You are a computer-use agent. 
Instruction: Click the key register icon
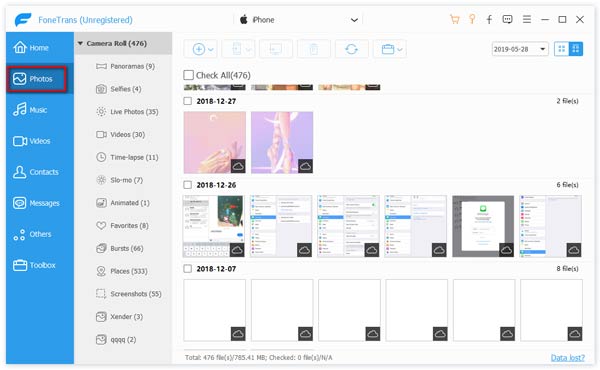(472, 19)
